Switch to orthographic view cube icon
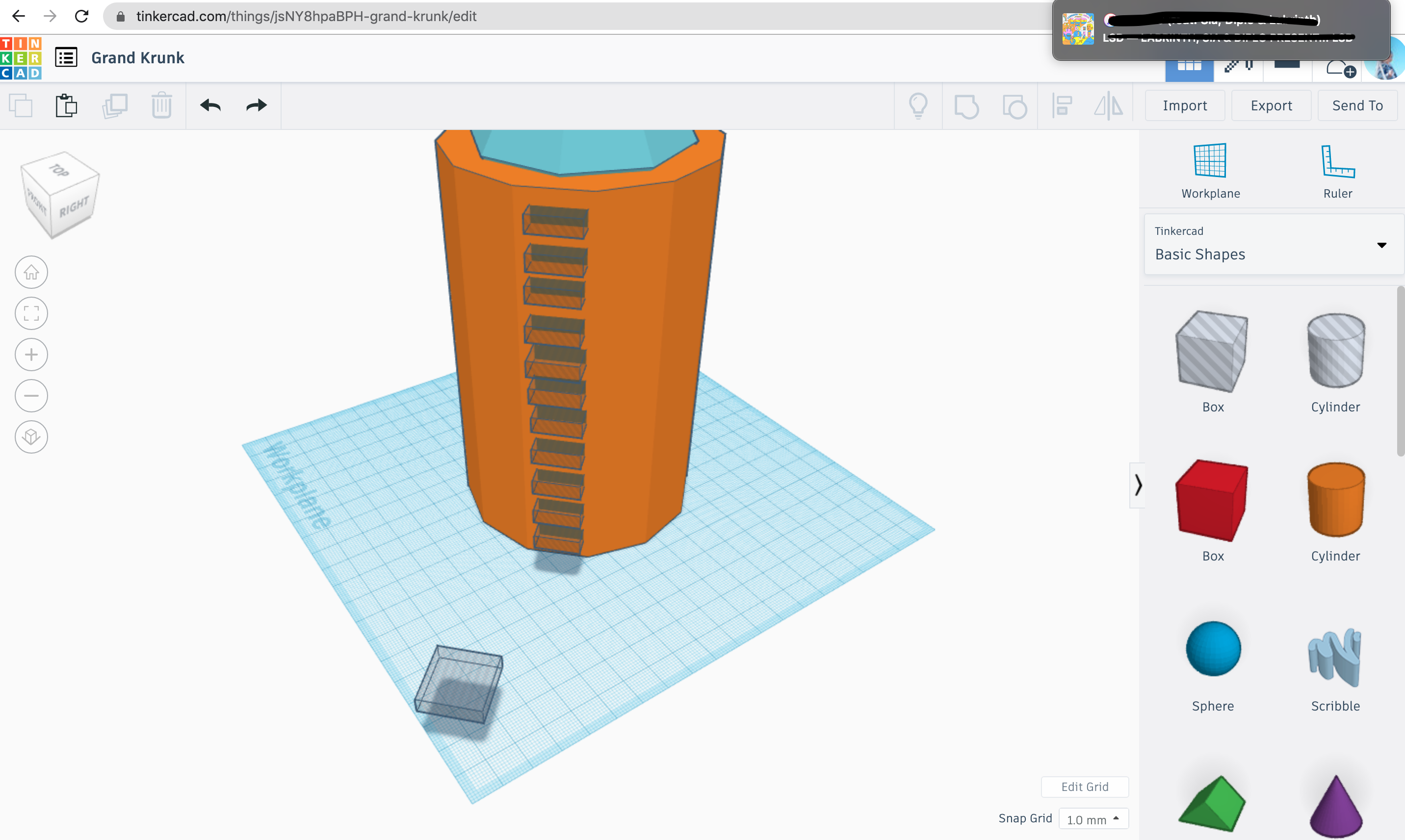 [x=31, y=437]
